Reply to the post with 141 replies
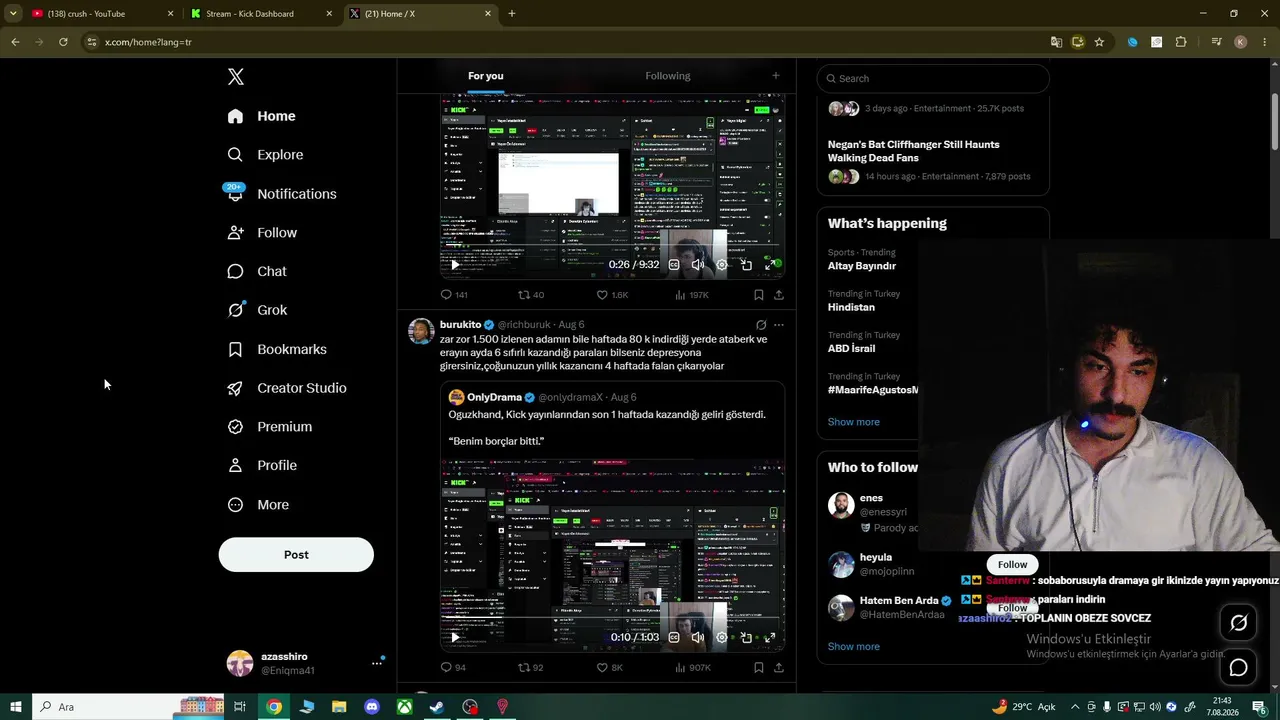Screen dimensions: 1280x720 pyautogui.click(x=454, y=295)
